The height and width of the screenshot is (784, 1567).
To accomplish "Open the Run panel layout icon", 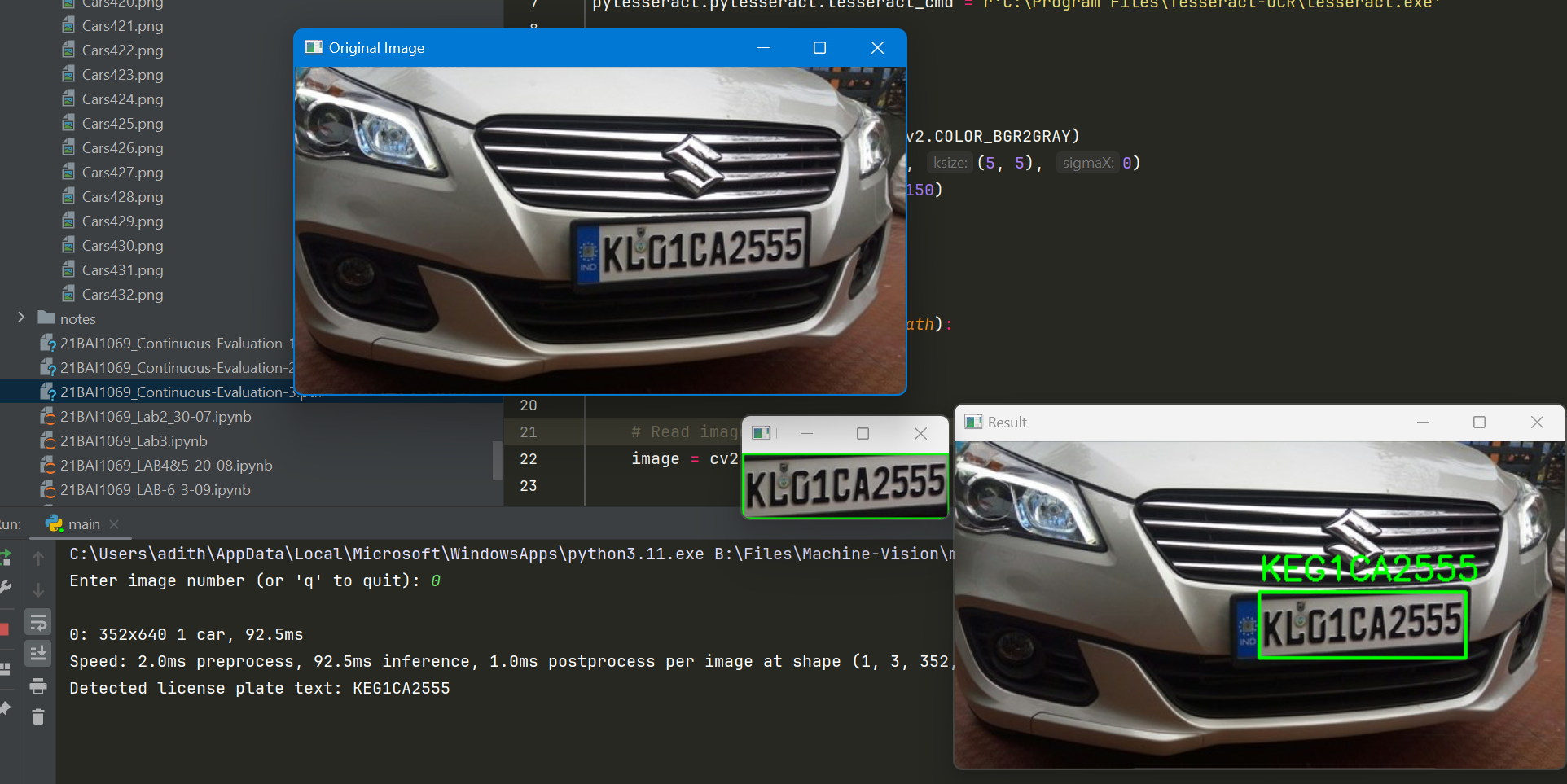I will coord(5,668).
